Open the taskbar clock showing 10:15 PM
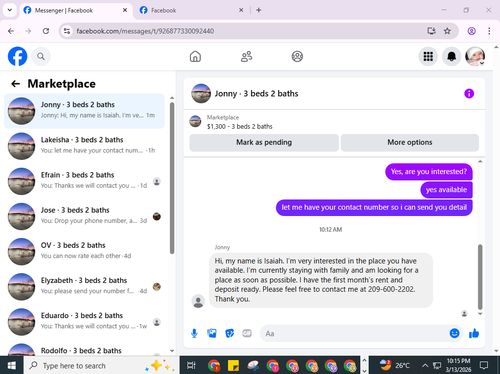This screenshot has height=374, width=500. (x=458, y=365)
